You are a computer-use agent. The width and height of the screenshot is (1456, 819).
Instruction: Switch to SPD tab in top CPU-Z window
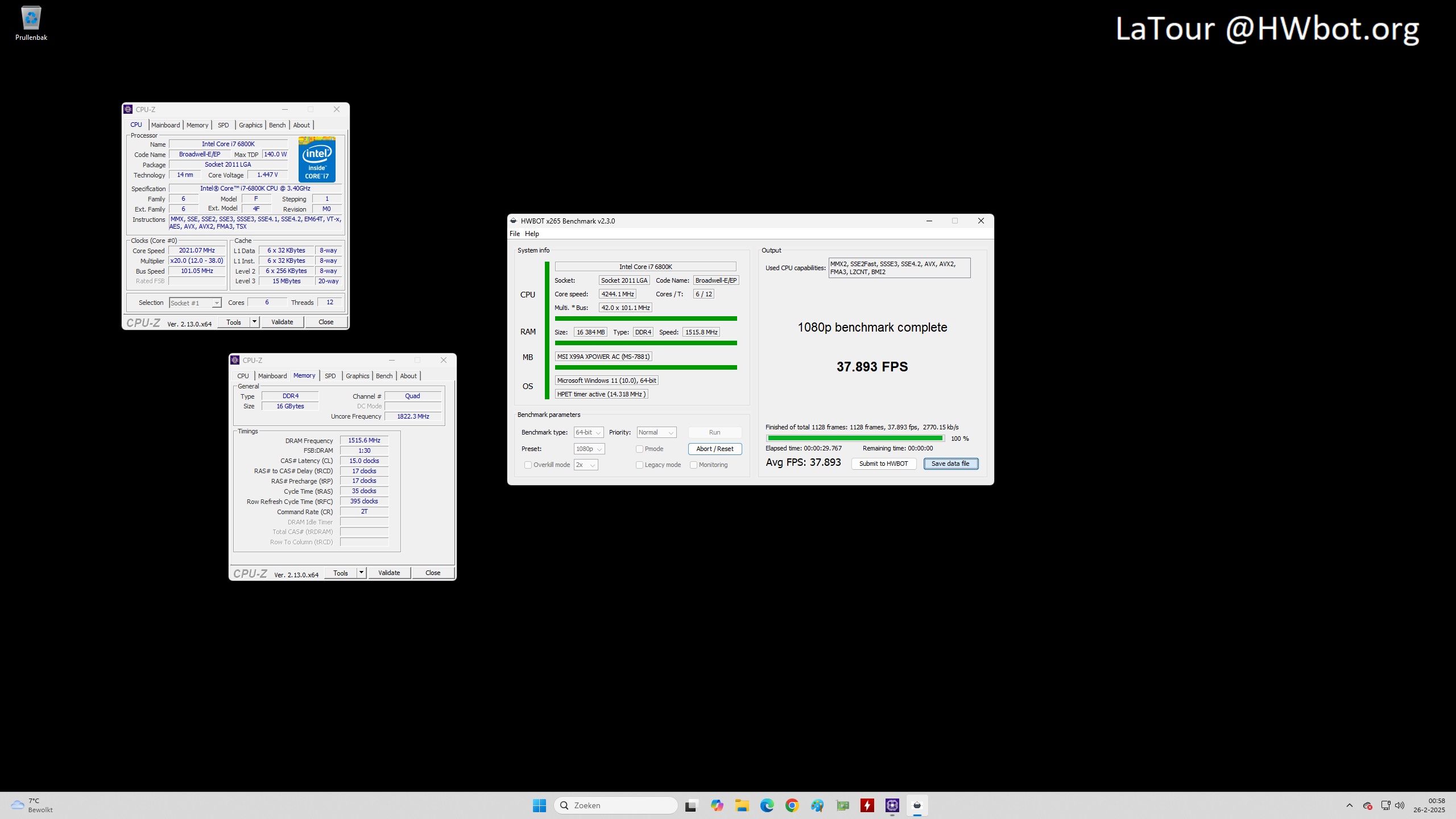point(224,125)
